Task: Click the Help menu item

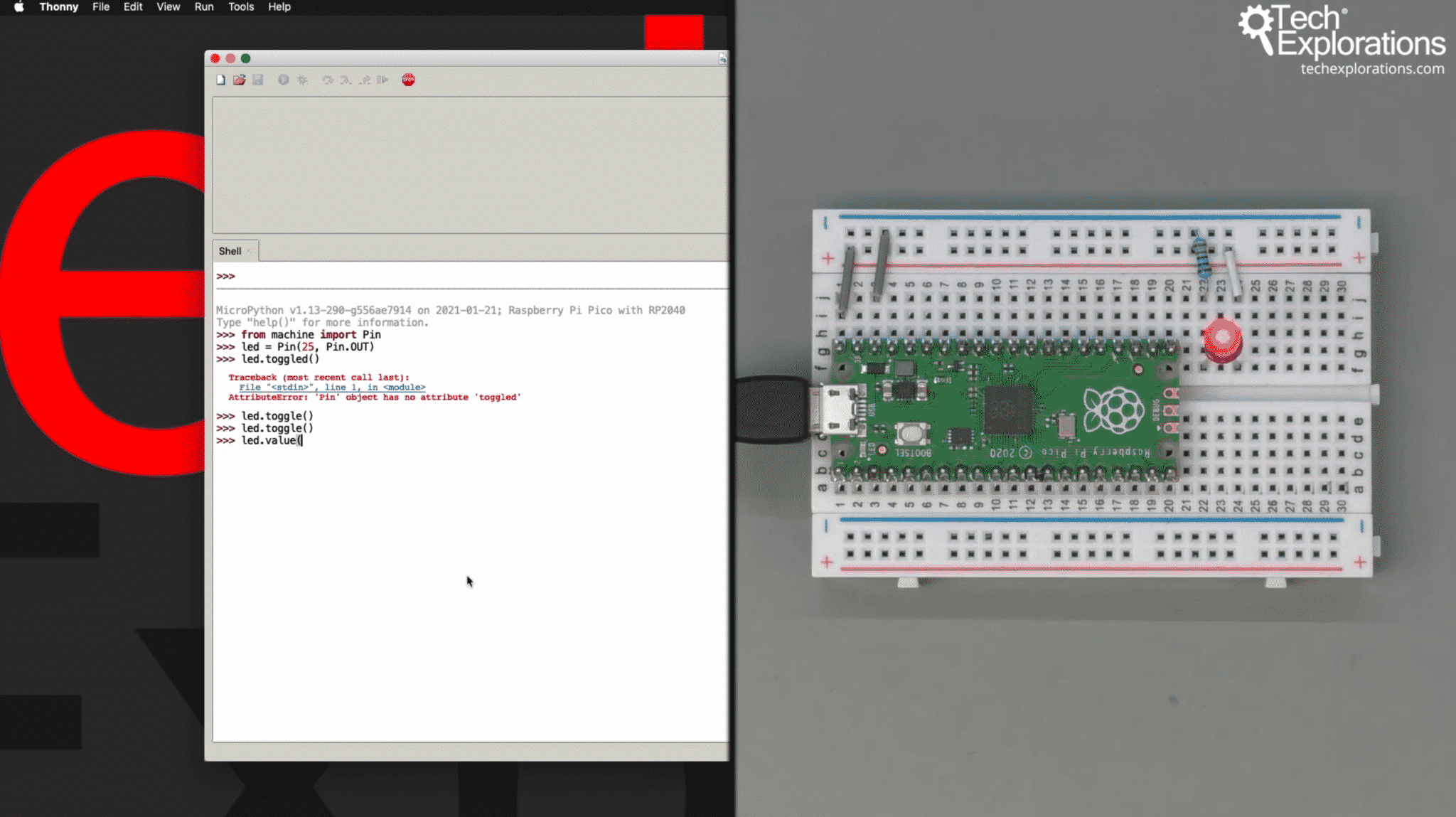Action: (x=279, y=7)
